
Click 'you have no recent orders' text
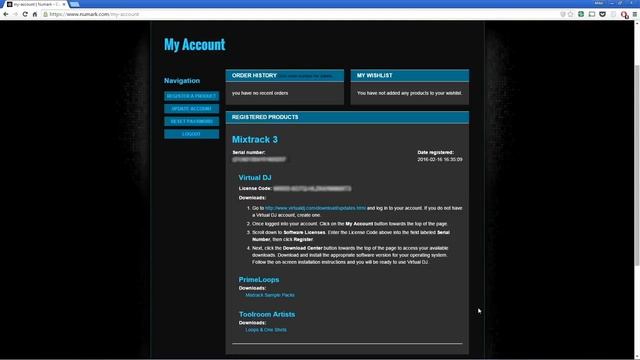click(260, 93)
